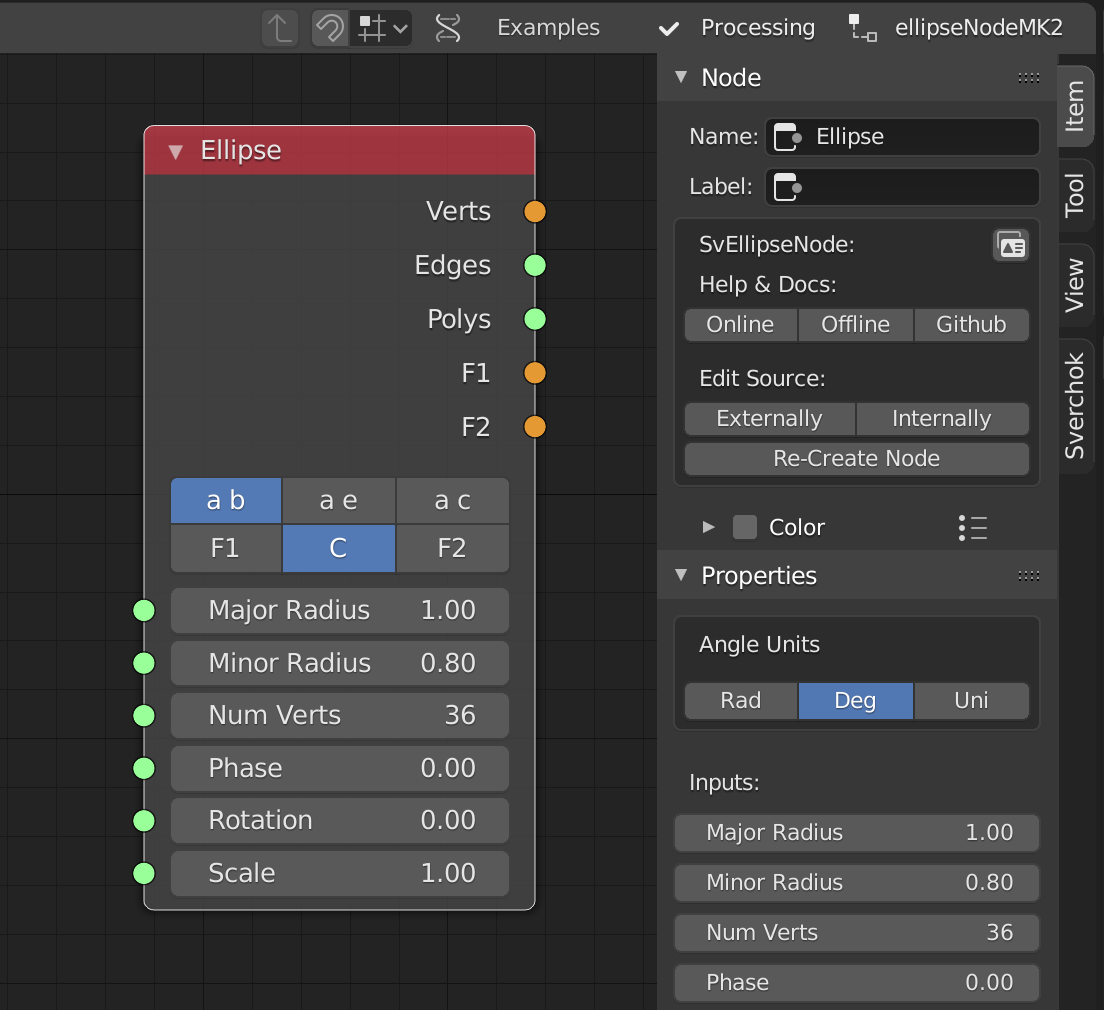Open the Tool sidebar tab
1104x1010 pixels.
tap(1075, 196)
